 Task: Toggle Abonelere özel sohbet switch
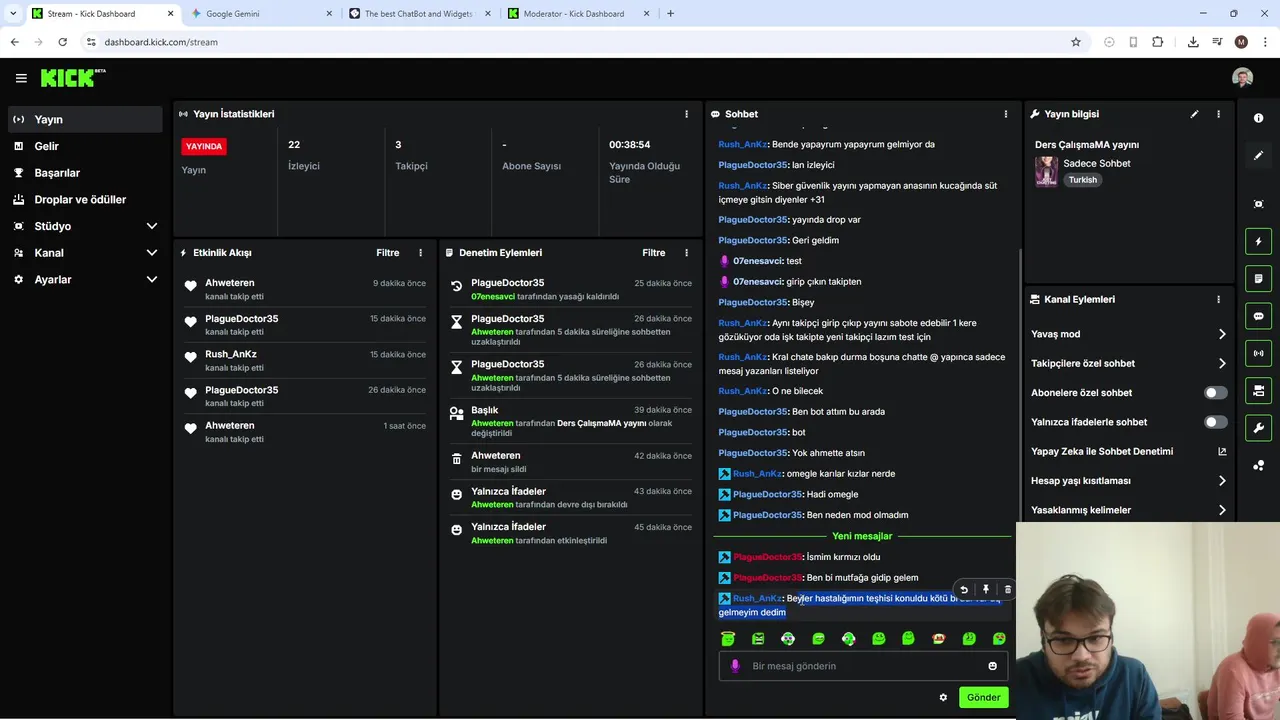pyautogui.click(x=1215, y=393)
